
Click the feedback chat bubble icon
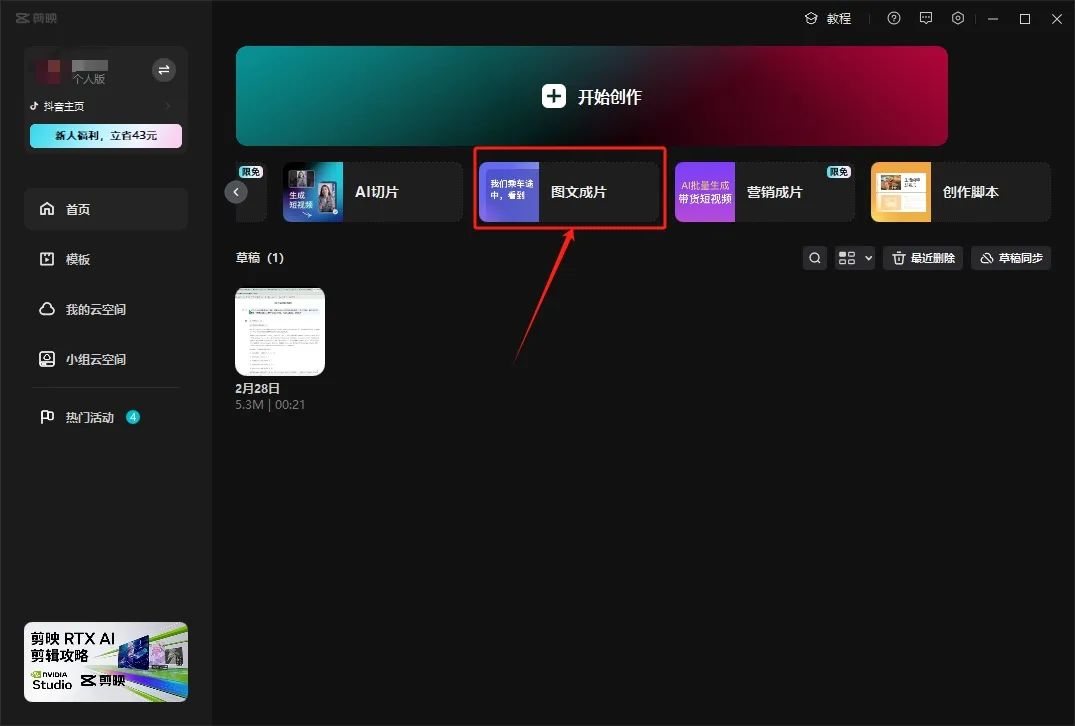pos(926,19)
